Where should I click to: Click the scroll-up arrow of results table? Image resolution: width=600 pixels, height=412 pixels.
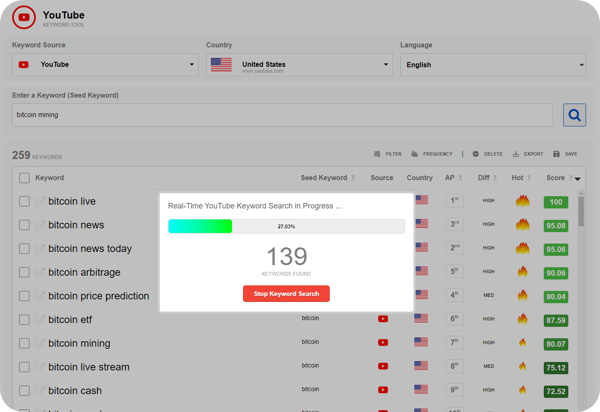point(581,193)
